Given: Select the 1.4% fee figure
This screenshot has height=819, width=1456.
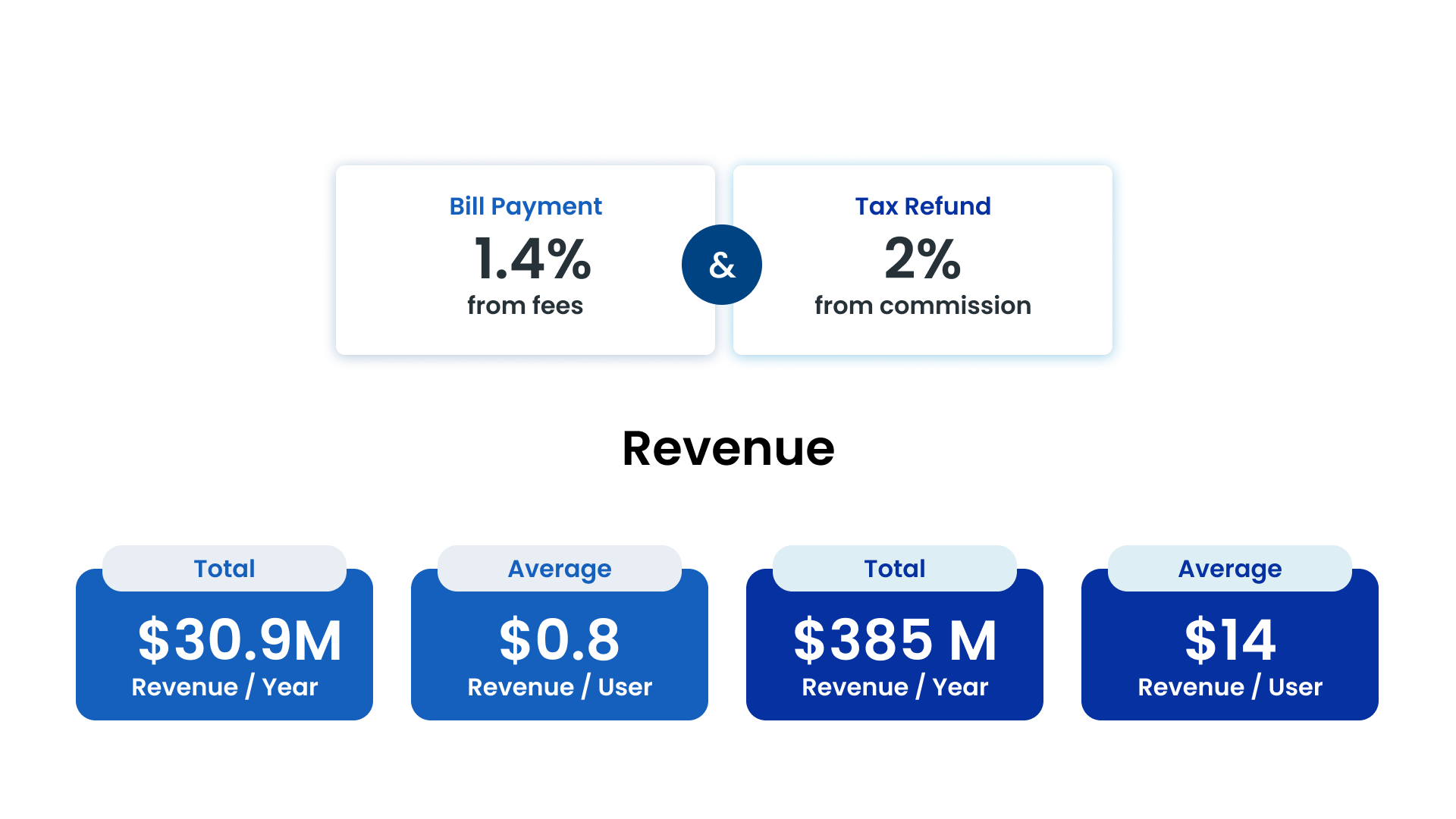Looking at the screenshot, I should click(x=532, y=259).
